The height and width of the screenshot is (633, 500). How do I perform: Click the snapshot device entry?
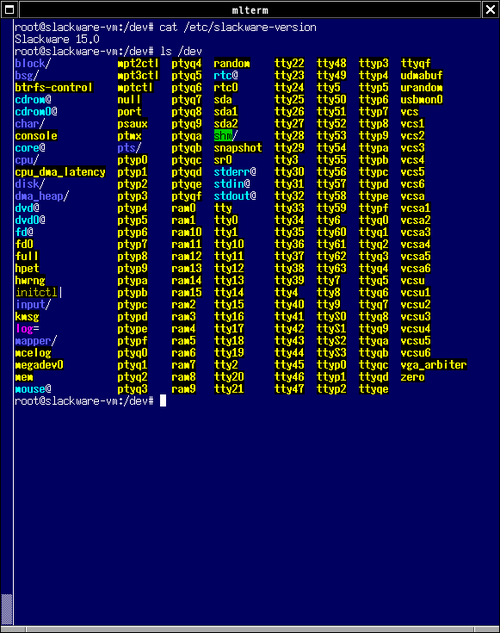click(x=238, y=148)
